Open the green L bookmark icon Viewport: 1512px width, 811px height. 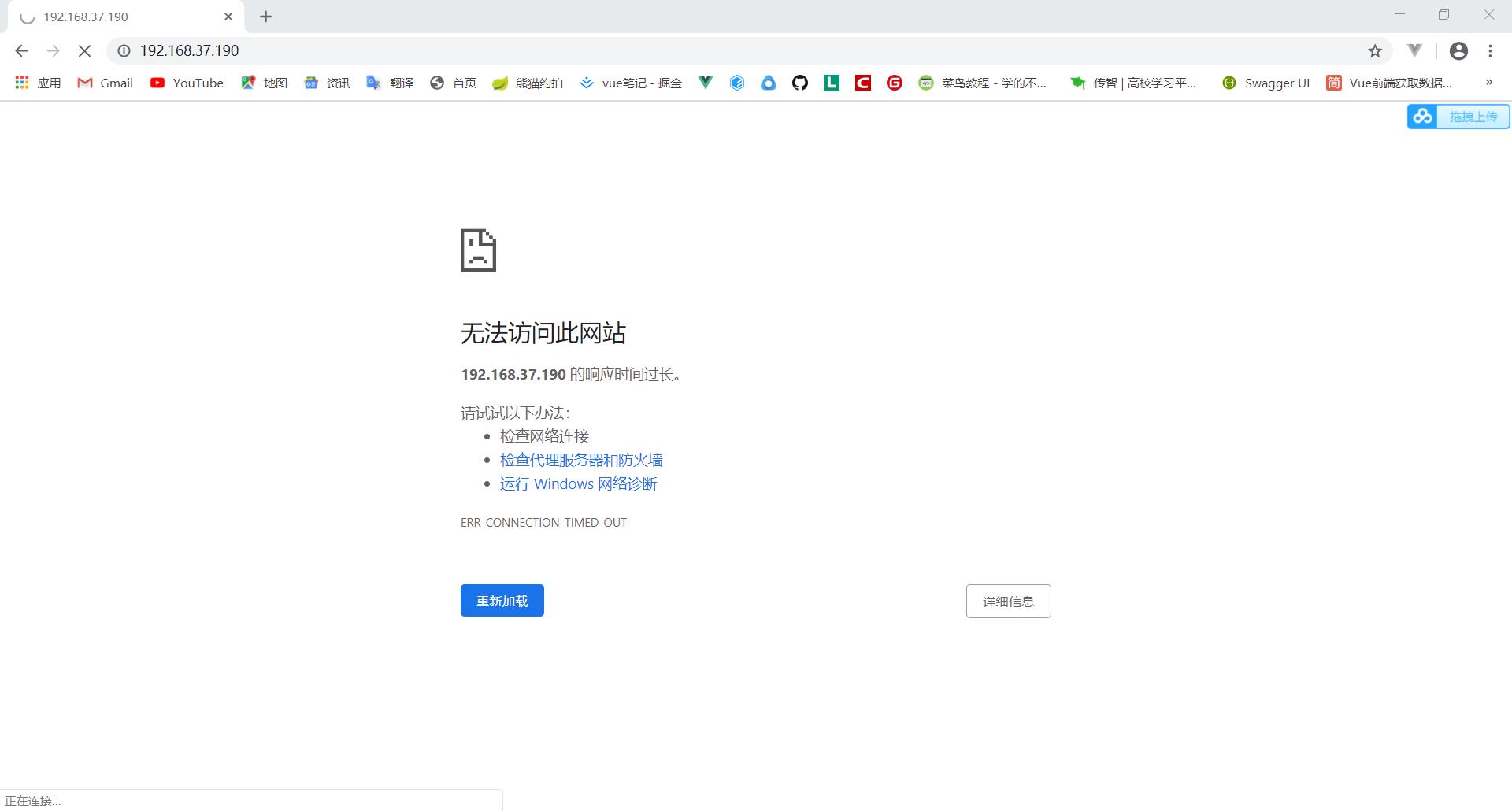click(x=832, y=83)
